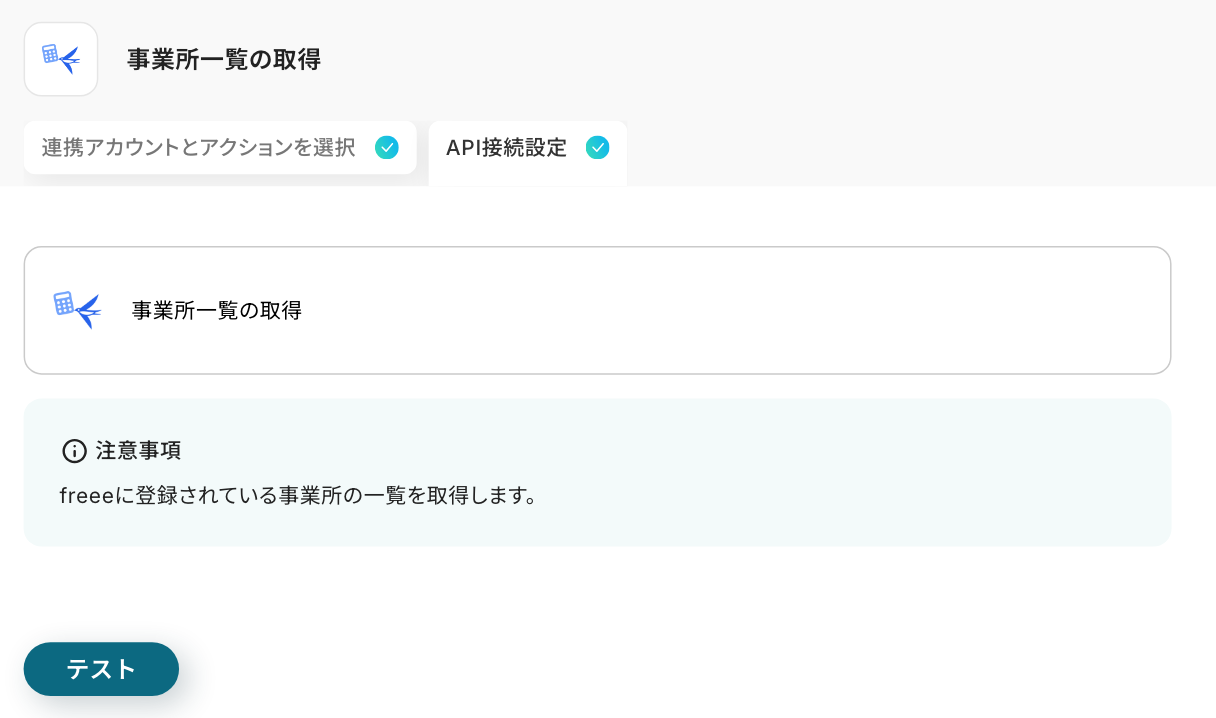The image size is (1216, 718).
Task: Click the calculator part of the header icon
Action: (x=51, y=54)
